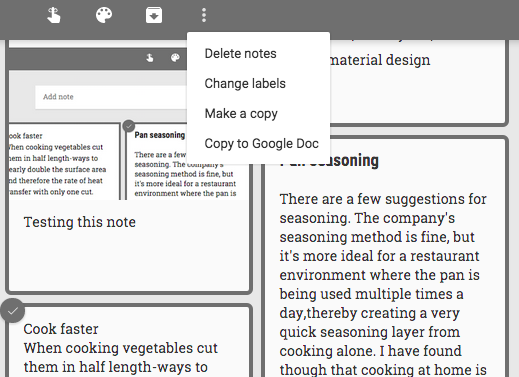519x377 pixels.
Task: Open the color palette icon in the top toolbar
Action: (104, 15)
